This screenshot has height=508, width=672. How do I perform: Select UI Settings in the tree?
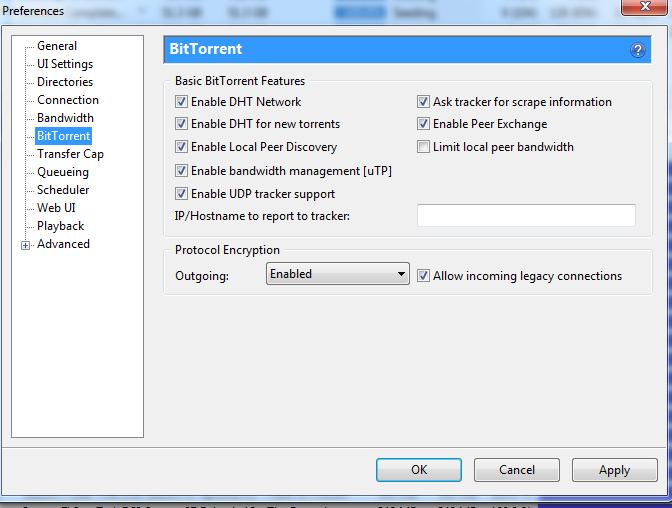pos(65,64)
